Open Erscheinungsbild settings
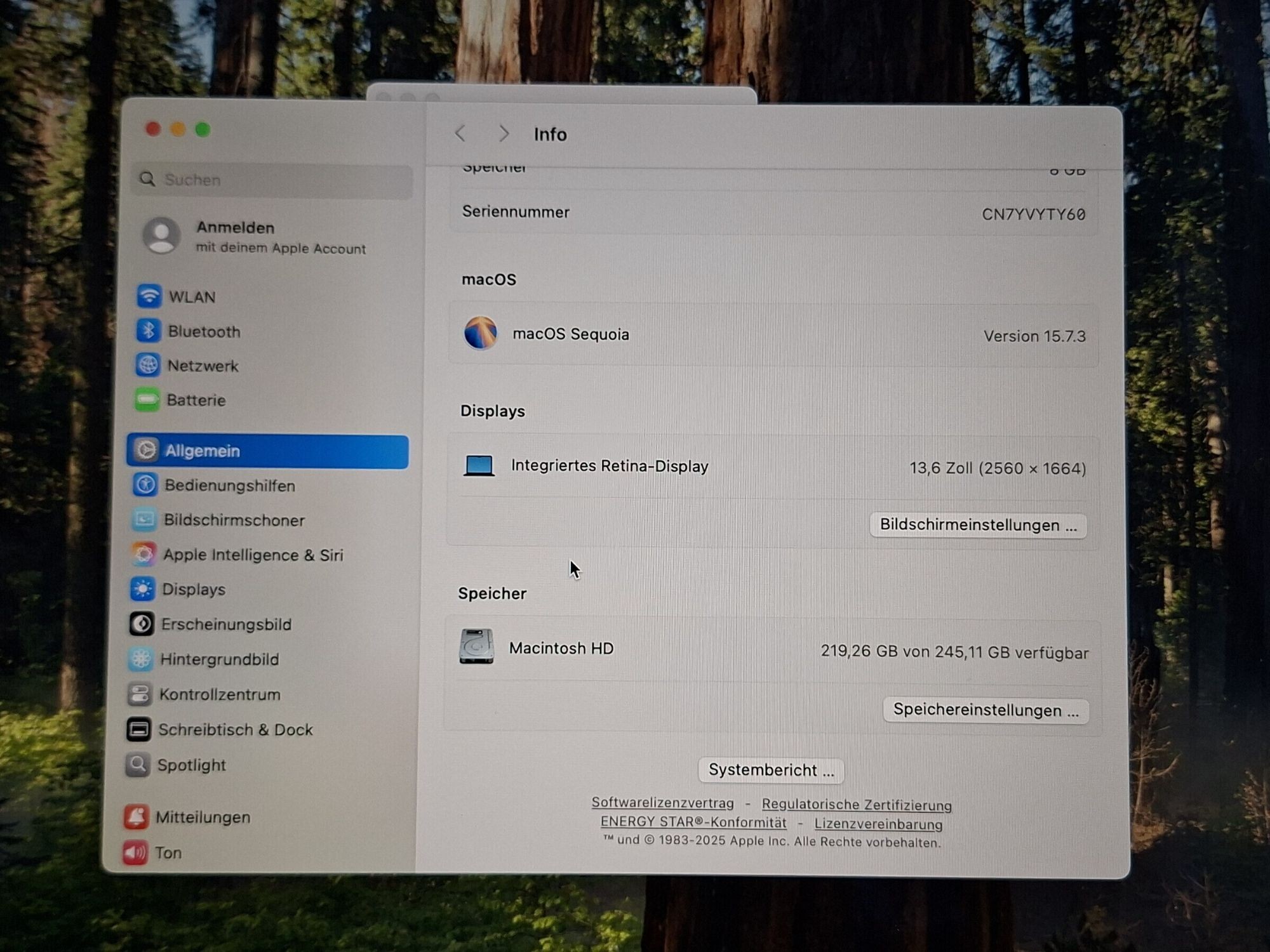1270x952 pixels. 225,625
